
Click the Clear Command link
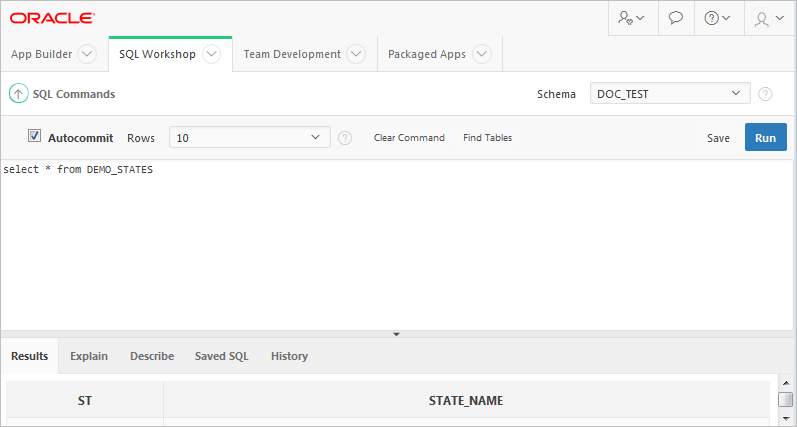(409, 138)
